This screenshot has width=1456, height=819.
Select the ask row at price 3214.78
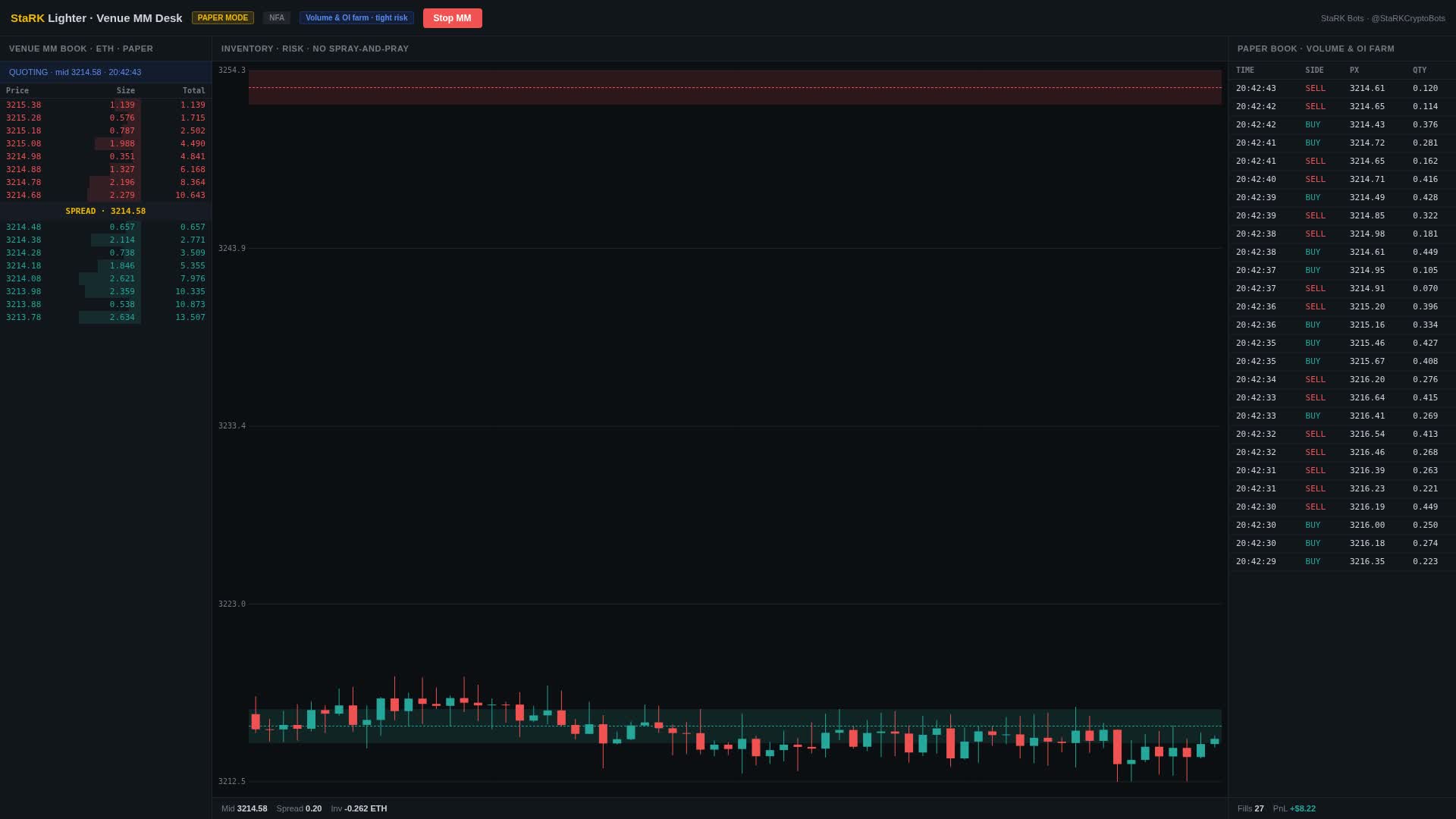pos(105,183)
